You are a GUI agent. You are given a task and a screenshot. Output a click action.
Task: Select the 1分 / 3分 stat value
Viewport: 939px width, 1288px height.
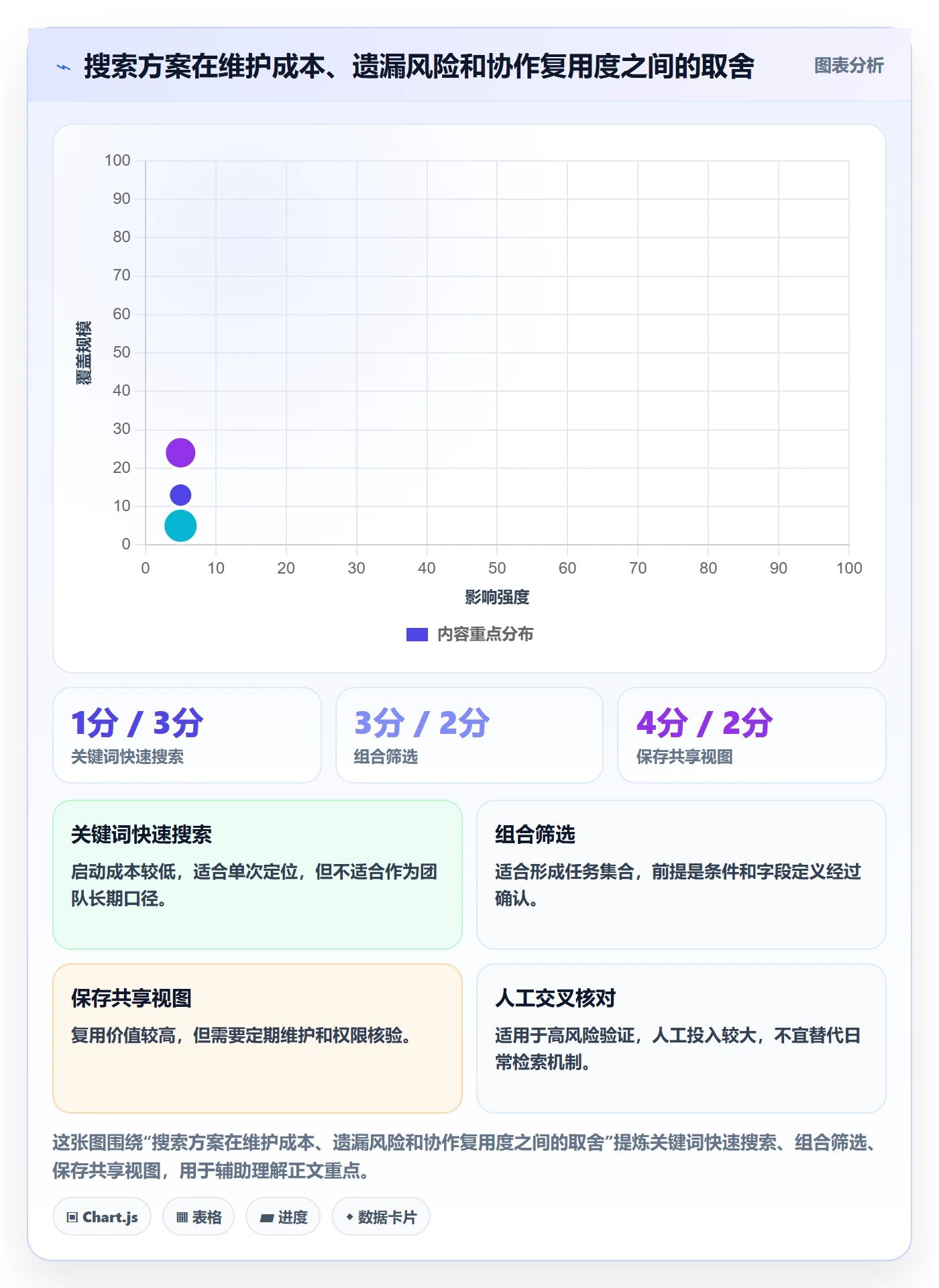pos(137,723)
